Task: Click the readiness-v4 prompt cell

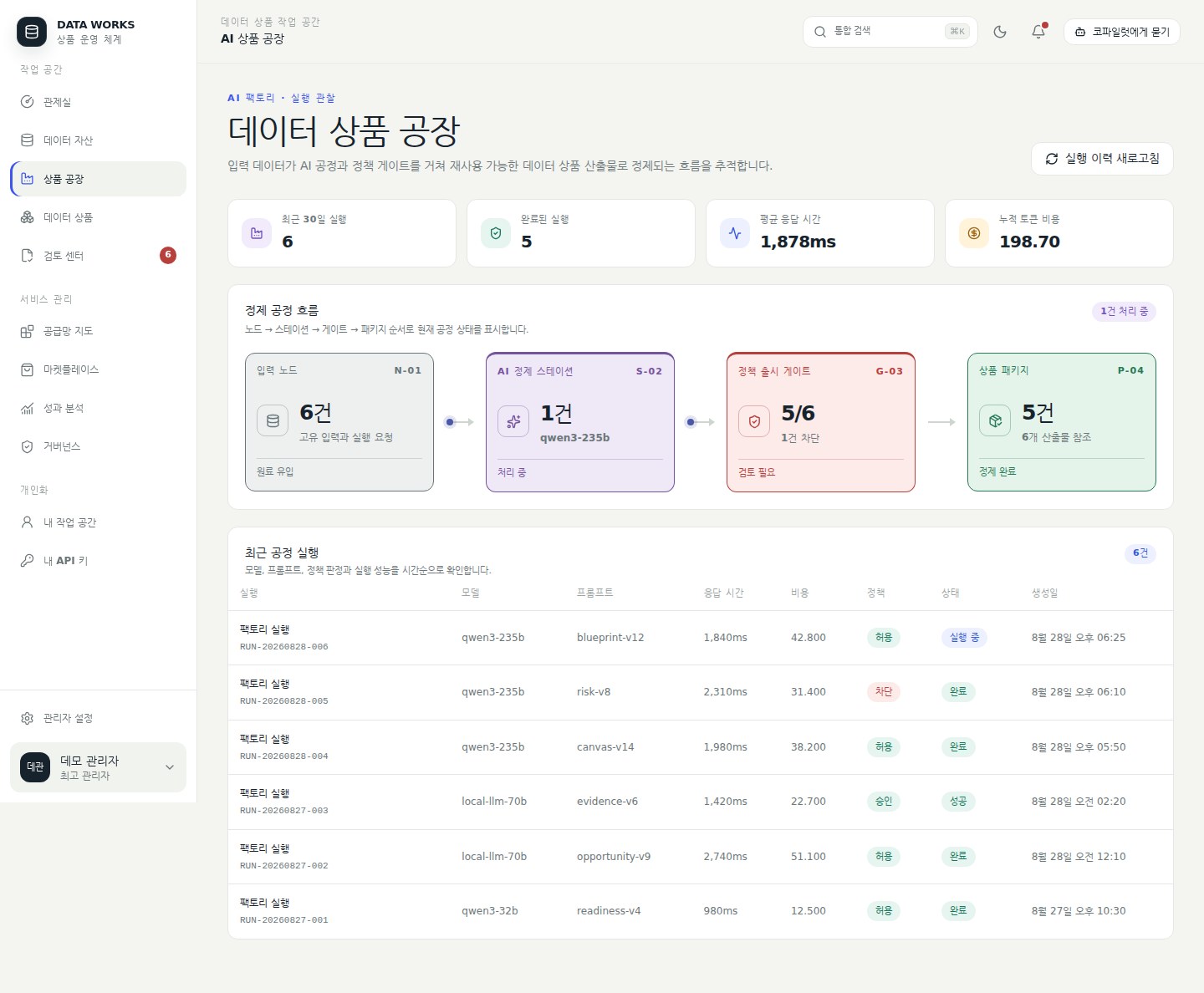Action: point(609,911)
